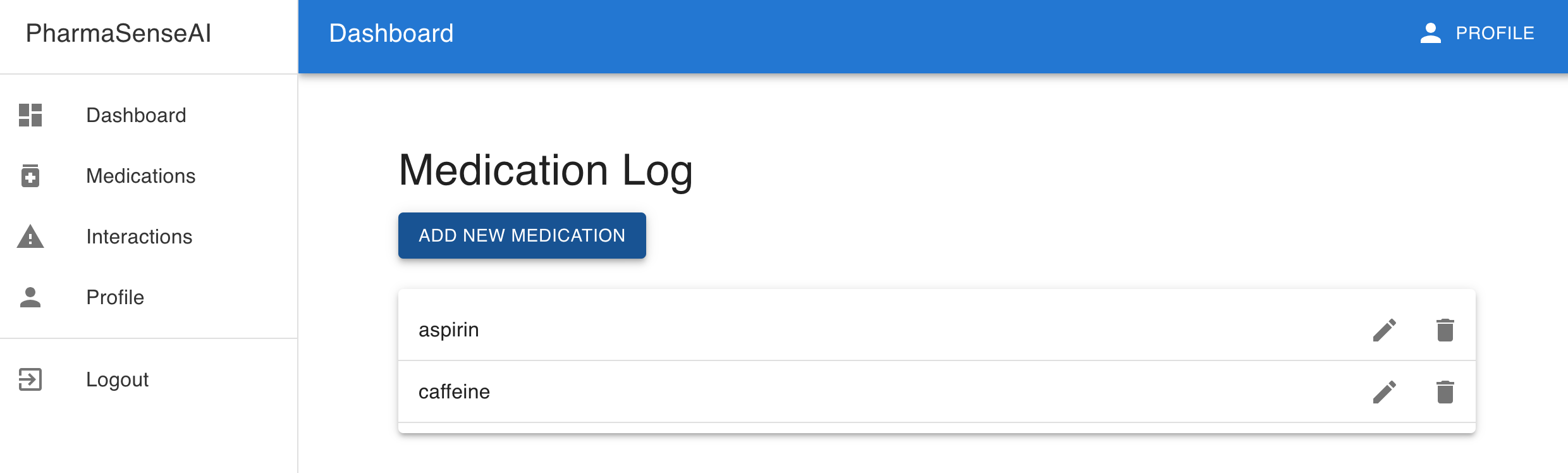
Task: Go to Medications in the sidebar
Action: (140, 176)
